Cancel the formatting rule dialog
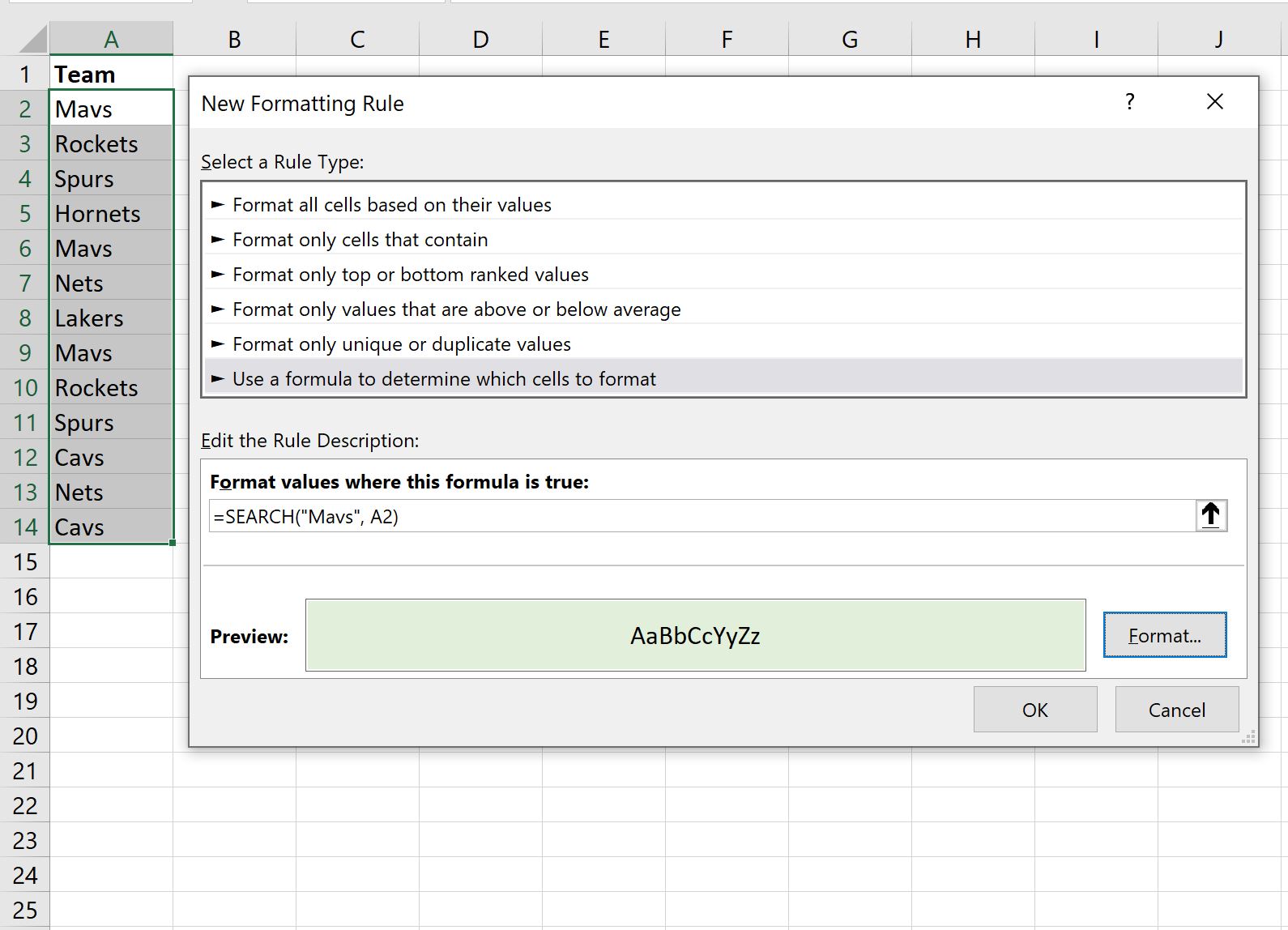Screen dimensions: 1288x930 pos(1177,710)
